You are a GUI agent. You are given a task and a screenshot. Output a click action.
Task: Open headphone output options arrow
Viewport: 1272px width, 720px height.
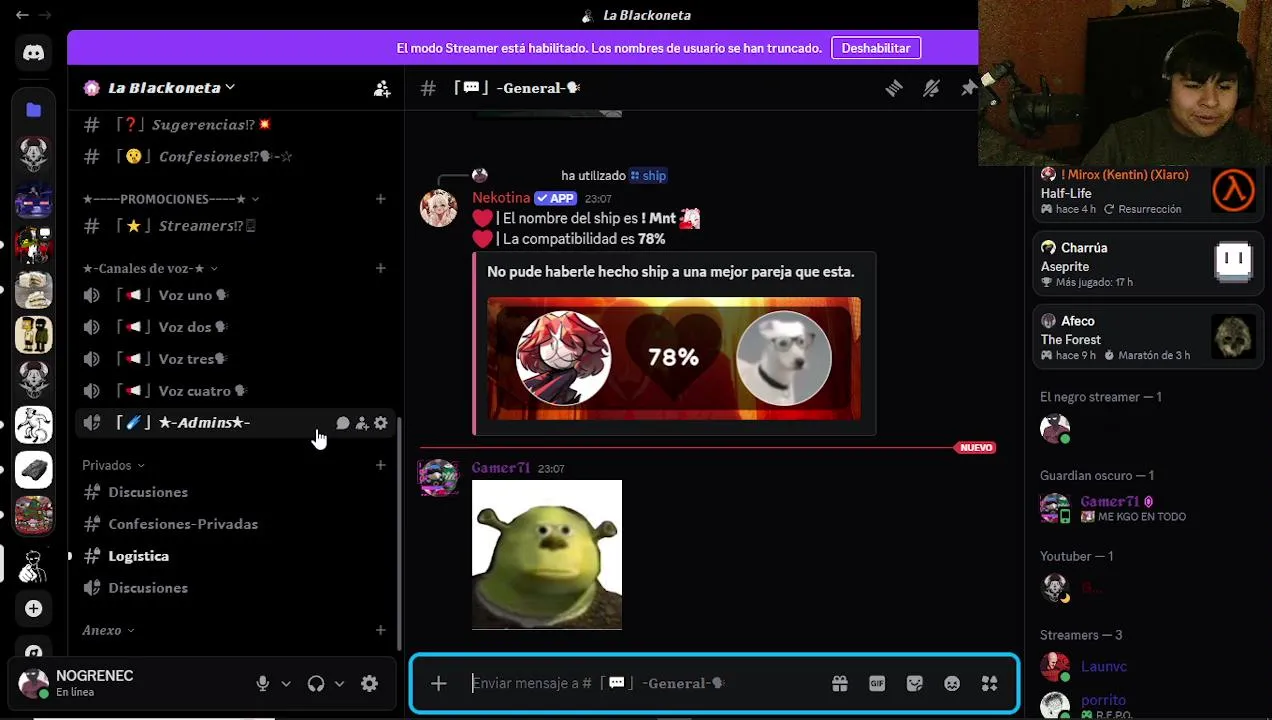[339, 684]
